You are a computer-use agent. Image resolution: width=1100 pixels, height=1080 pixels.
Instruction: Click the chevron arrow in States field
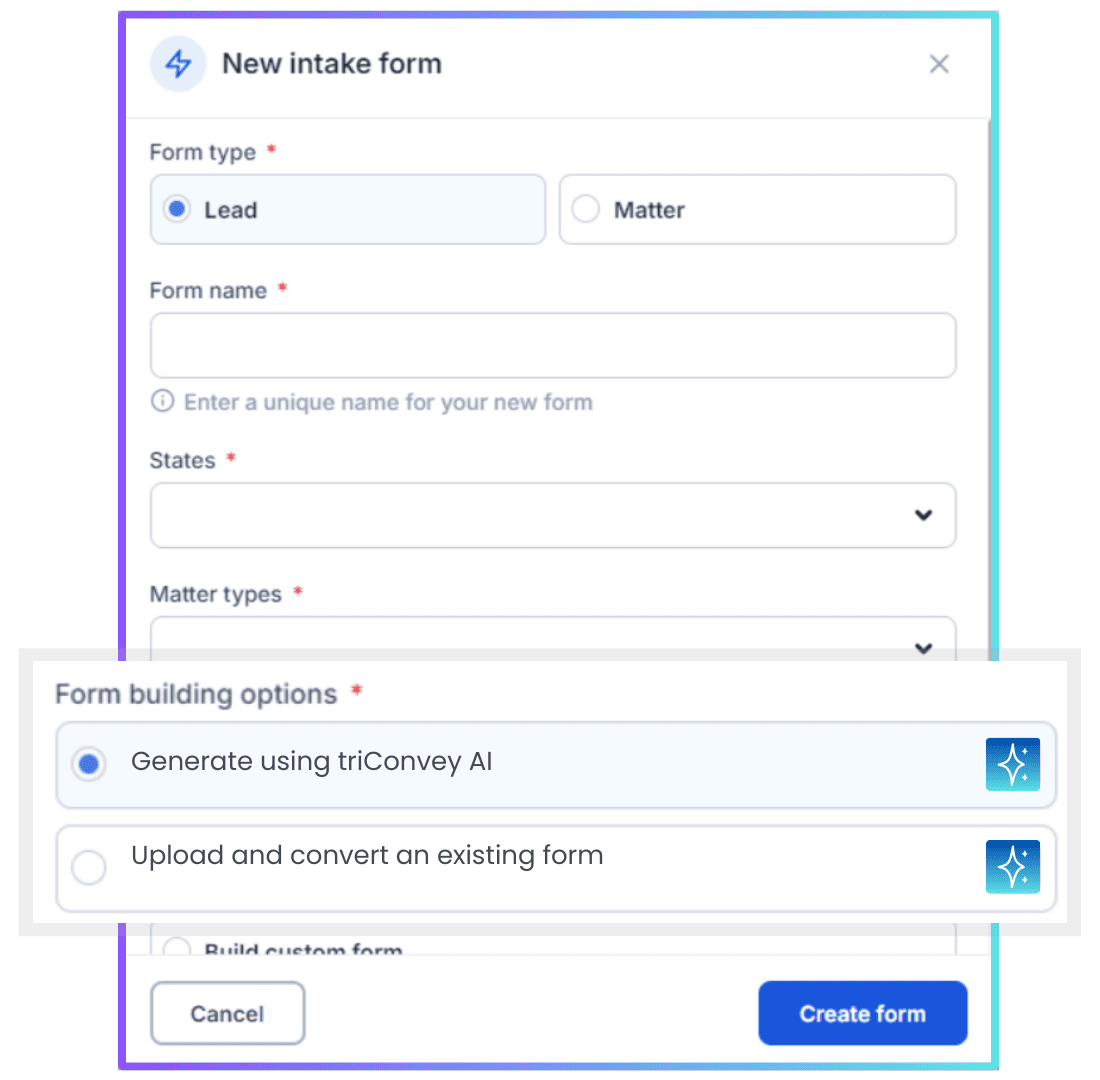click(x=923, y=515)
